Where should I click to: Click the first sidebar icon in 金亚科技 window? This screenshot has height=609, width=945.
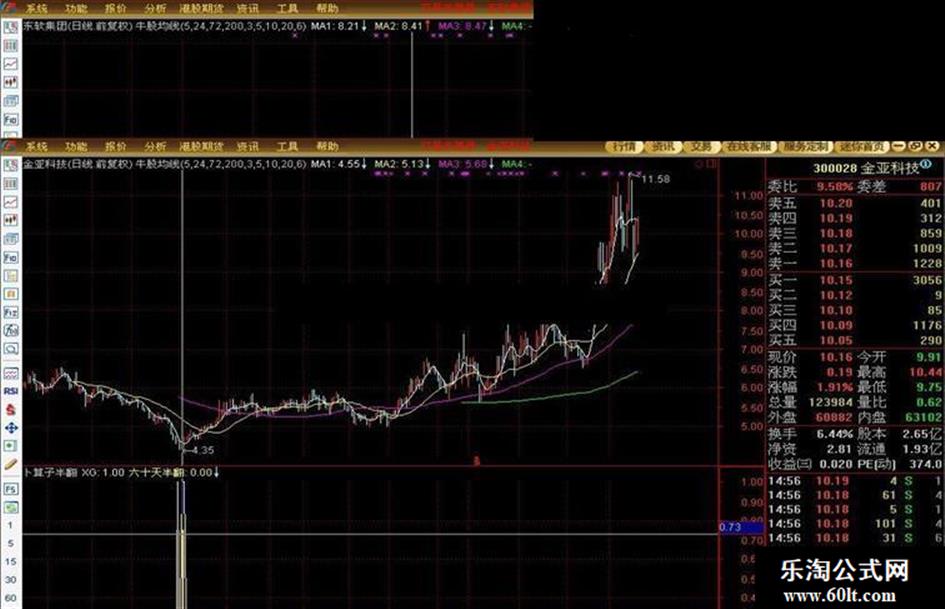click(11, 165)
